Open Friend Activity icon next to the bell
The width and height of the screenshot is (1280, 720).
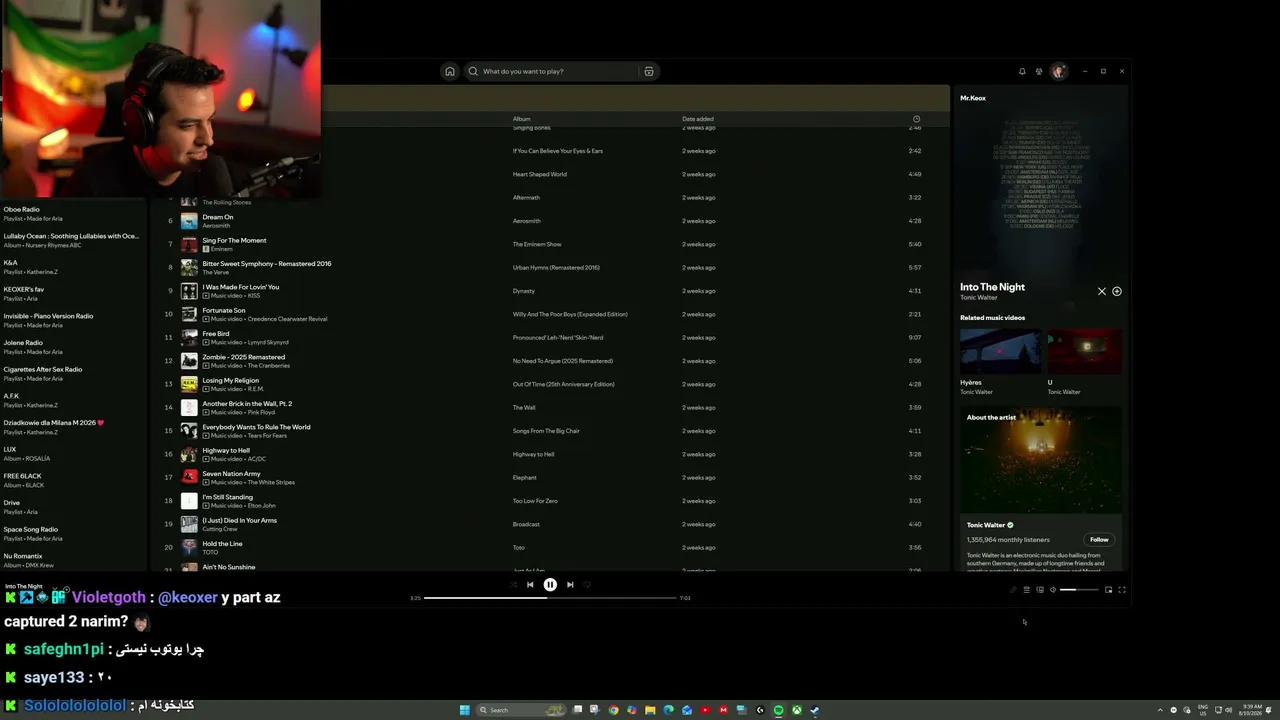tap(1039, 71)
